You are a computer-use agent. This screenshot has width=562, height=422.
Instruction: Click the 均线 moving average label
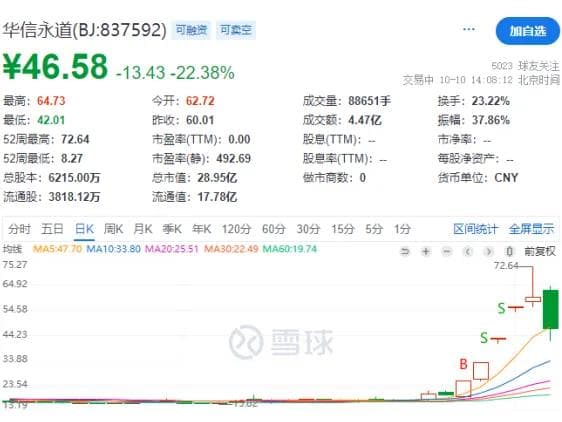pyautogui.click(x=13, y=248)
